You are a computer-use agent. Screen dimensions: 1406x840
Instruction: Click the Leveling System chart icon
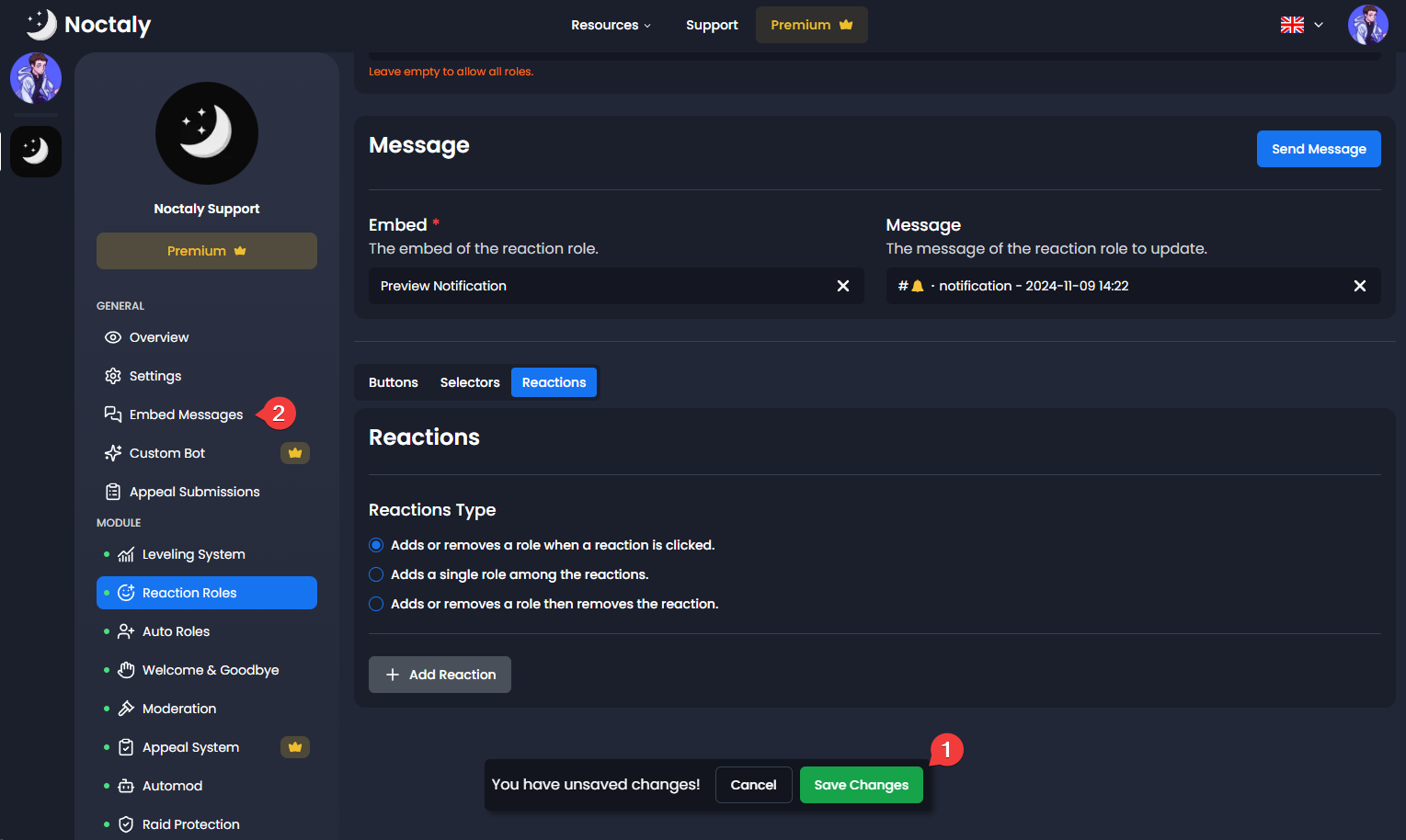[x=126, y=554]
